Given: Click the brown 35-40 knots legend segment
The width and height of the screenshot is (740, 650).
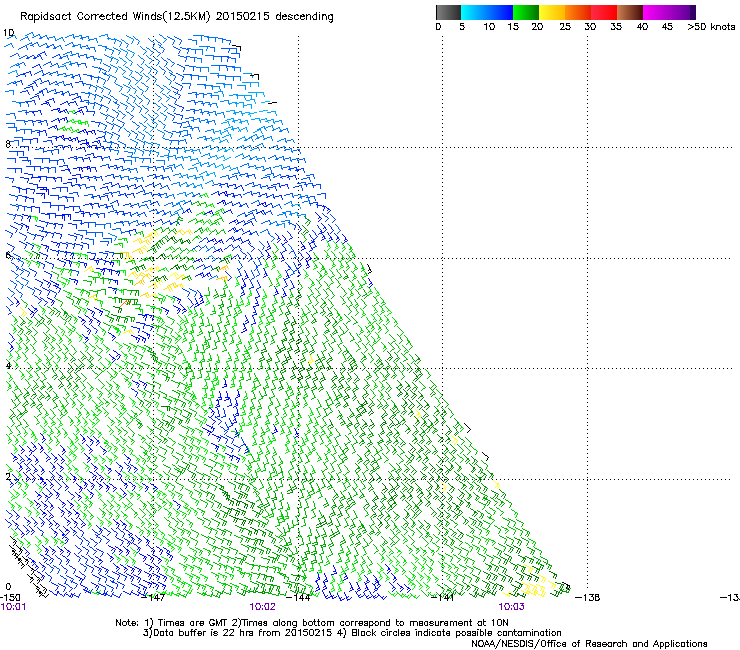Looking at the screenshot, I should [630, 12].
